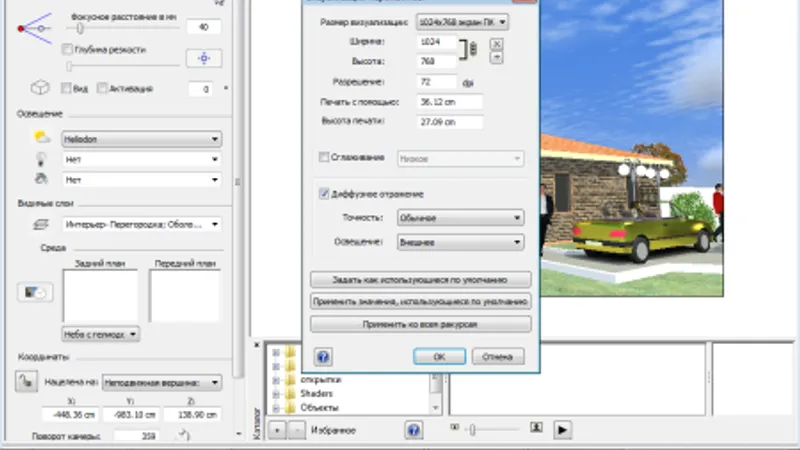Click the minus button beside favorites
The image size is (800, 450).
pyautogui.click(x=296, y=430)
